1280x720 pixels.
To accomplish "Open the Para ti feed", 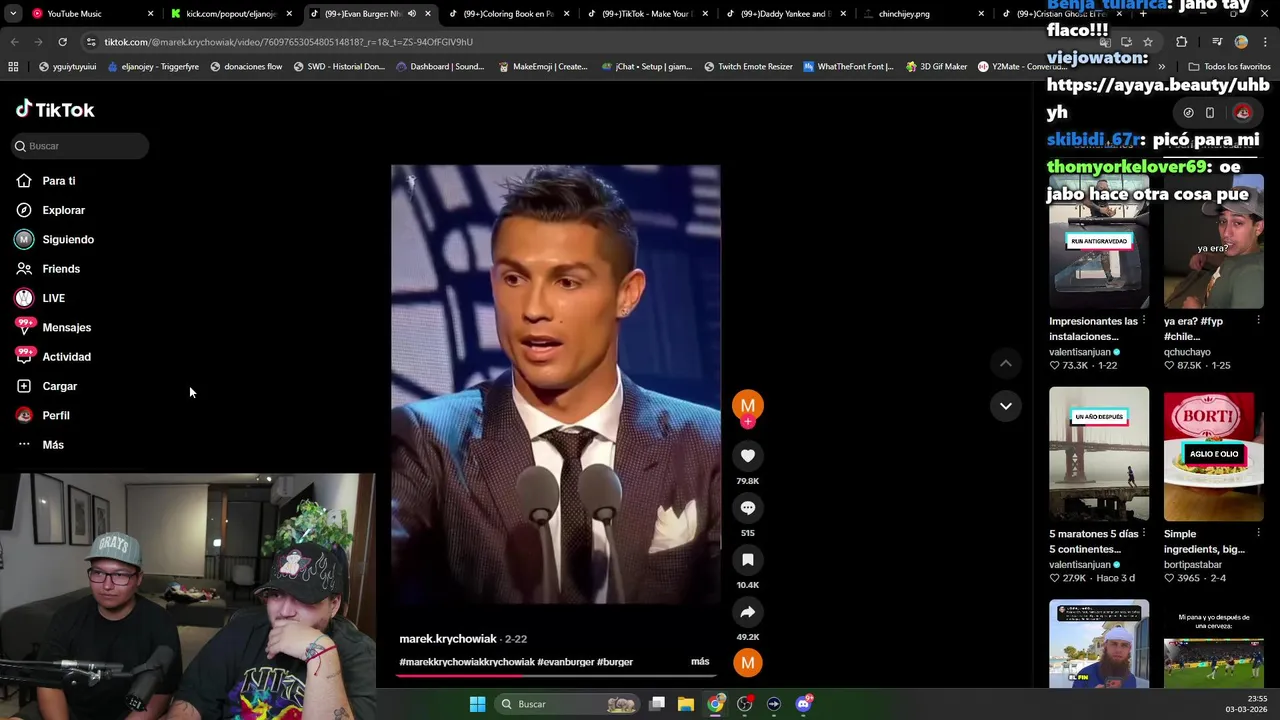I will click(46, 181).
